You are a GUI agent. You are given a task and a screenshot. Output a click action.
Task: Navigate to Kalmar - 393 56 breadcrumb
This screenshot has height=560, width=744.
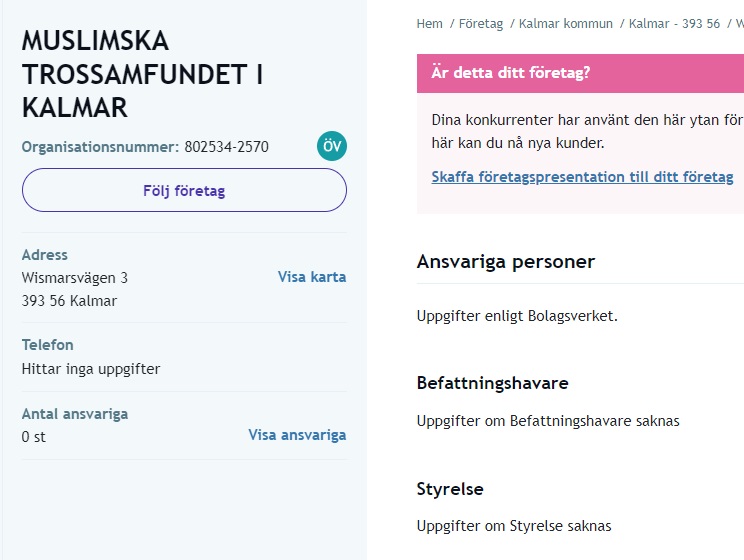pyautogui.click(x=674, y=24)
